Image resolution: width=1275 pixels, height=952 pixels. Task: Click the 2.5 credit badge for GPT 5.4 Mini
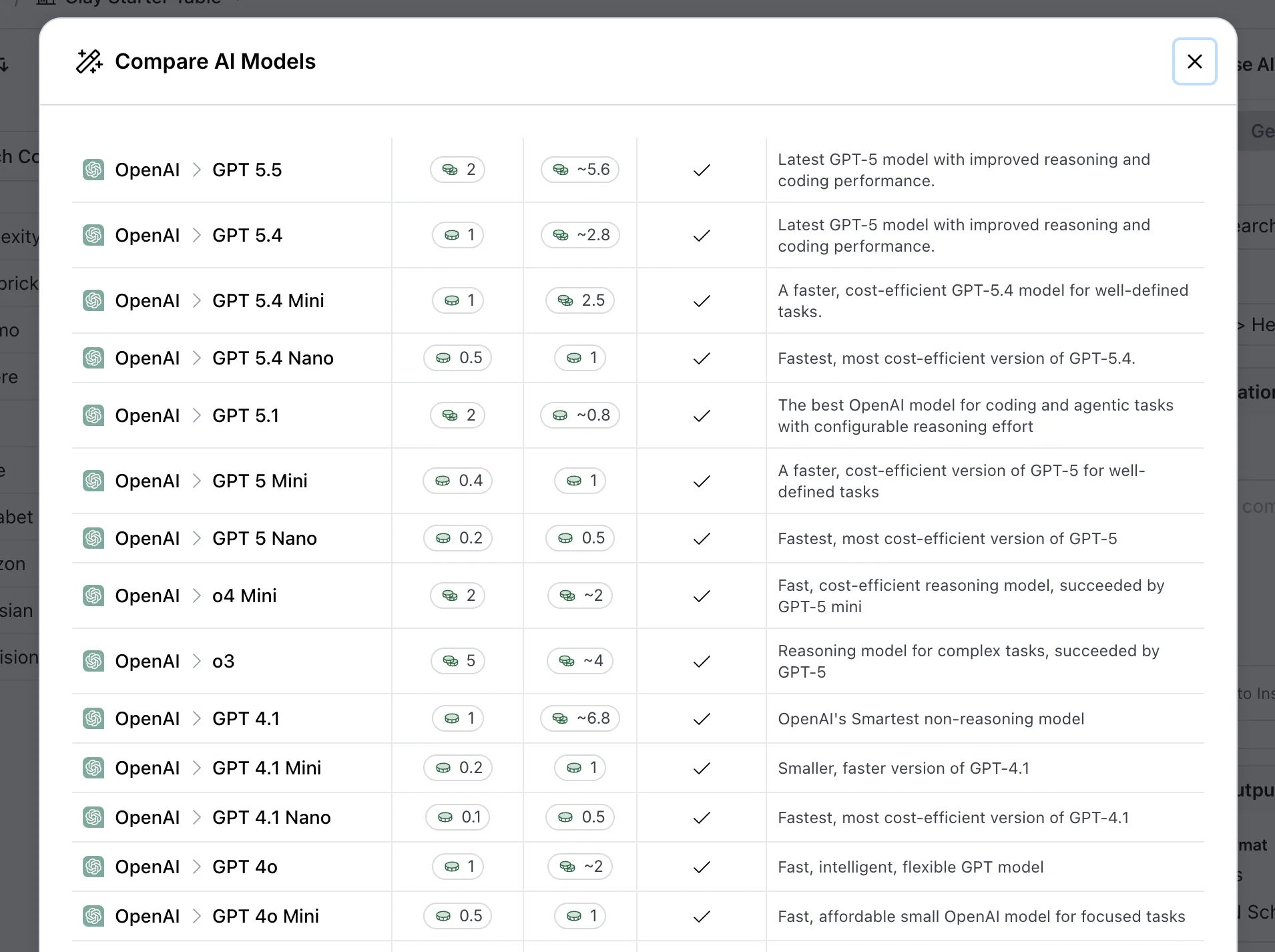click(x=580, y=300)
